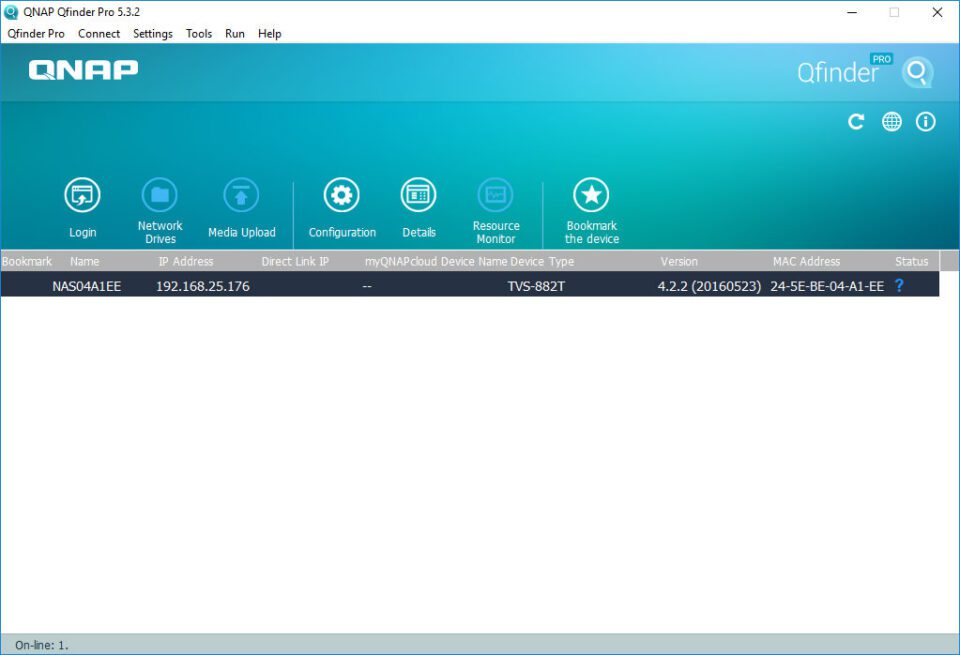This screenshot has height=655, width=960.
Task: Click IP address 192.168.25.176
Action: [203, 286]
